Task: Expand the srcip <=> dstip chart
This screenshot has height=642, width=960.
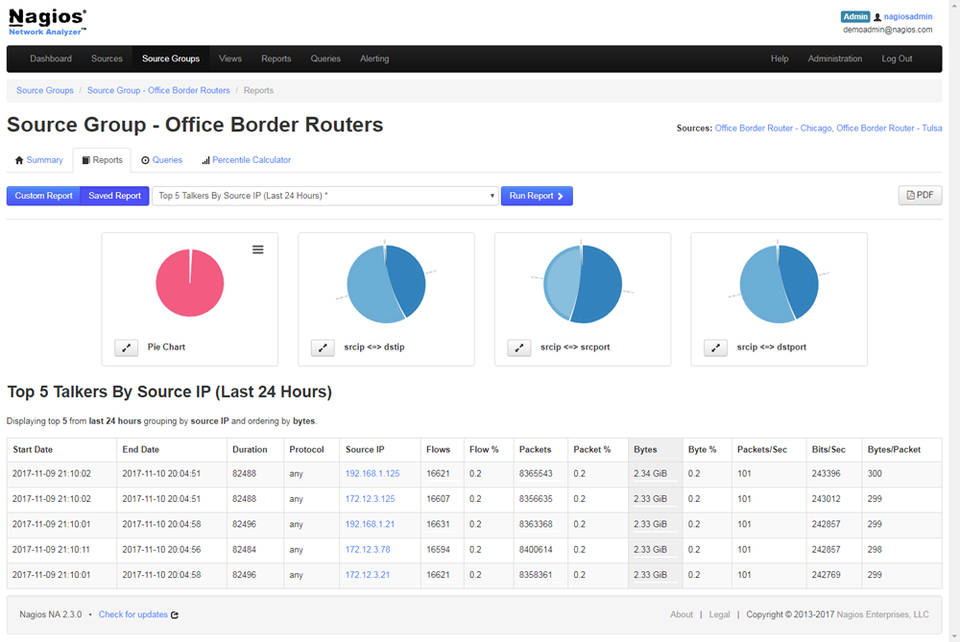Action: [322, 347]
